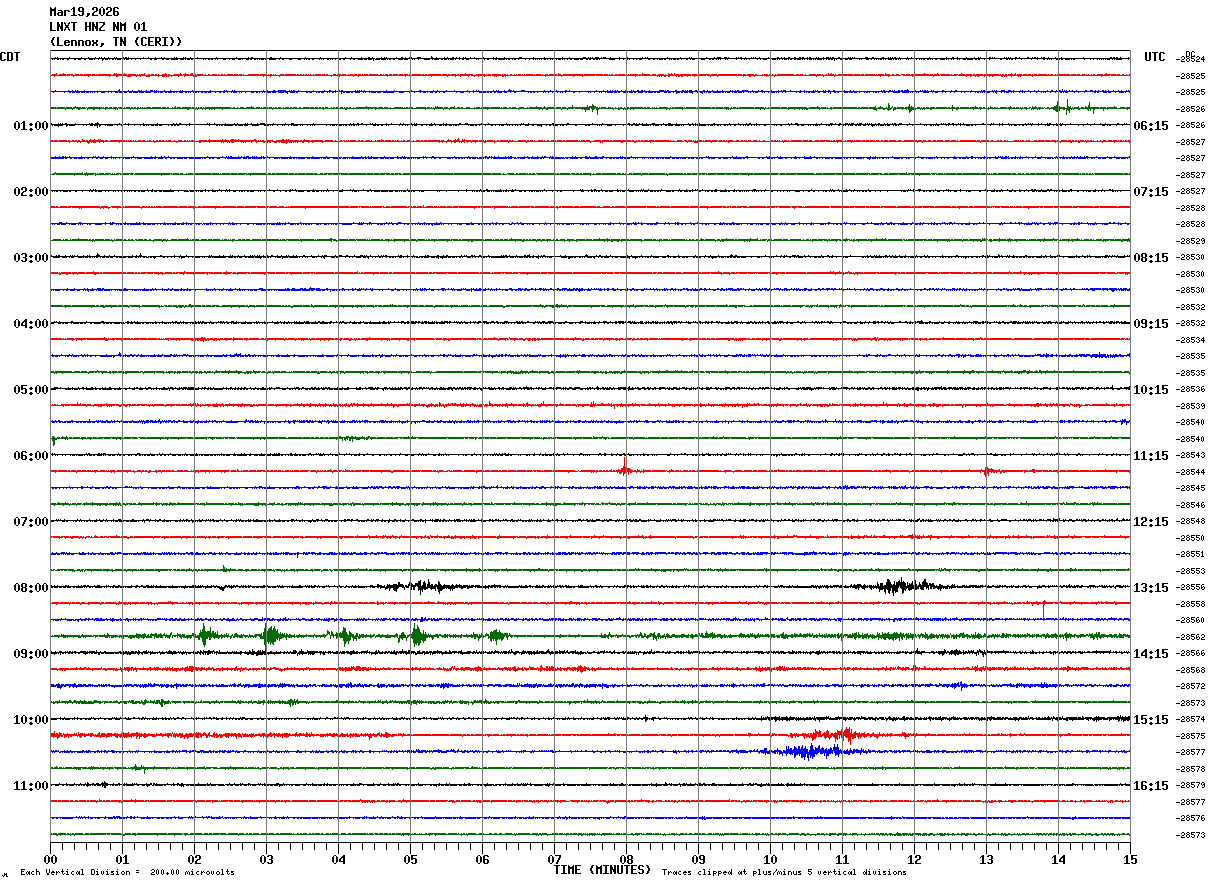1210x886 pixels.
Task: Click the 10 minute tick label
Action: pyautogui.click(x=770, y=860)
